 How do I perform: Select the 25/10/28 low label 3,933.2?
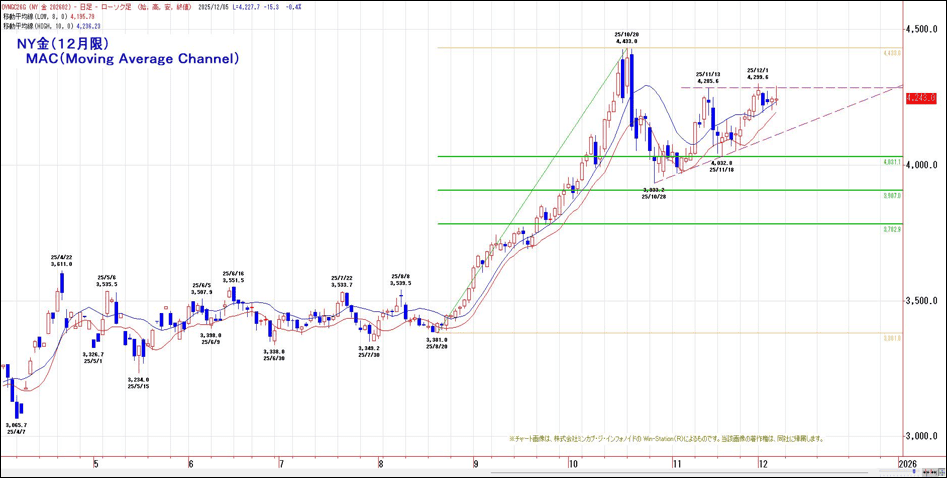[x=654, y=193]
